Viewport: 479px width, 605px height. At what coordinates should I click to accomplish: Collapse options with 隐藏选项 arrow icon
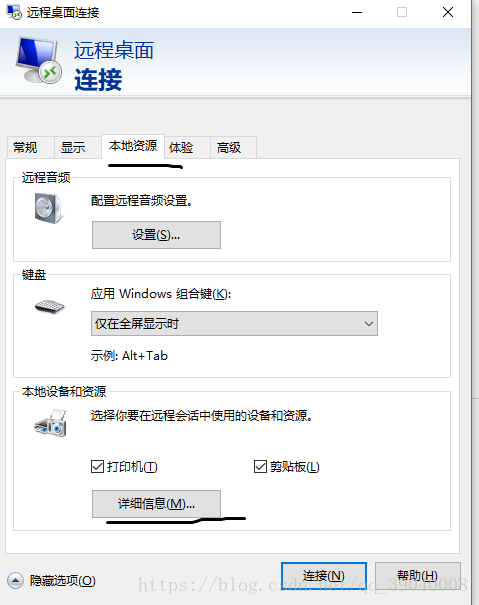[x=15, y=580]
